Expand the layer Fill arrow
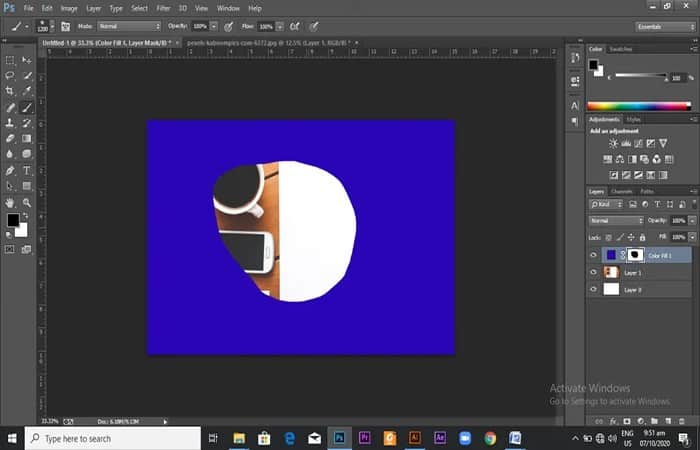This screenshot has height=450, width=700. click(x=692, y=238)
